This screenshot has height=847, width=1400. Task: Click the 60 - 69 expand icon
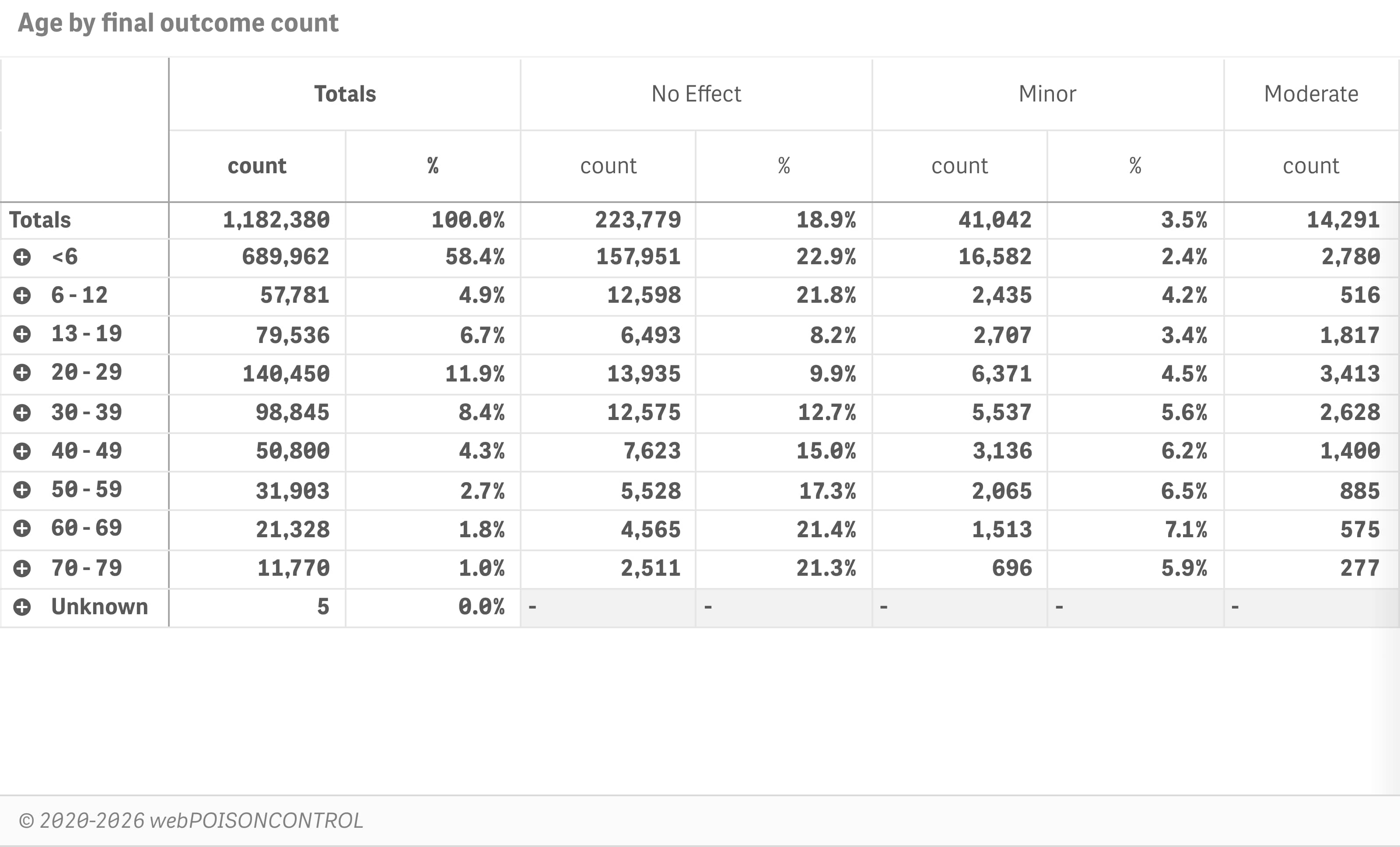(22, 528)
